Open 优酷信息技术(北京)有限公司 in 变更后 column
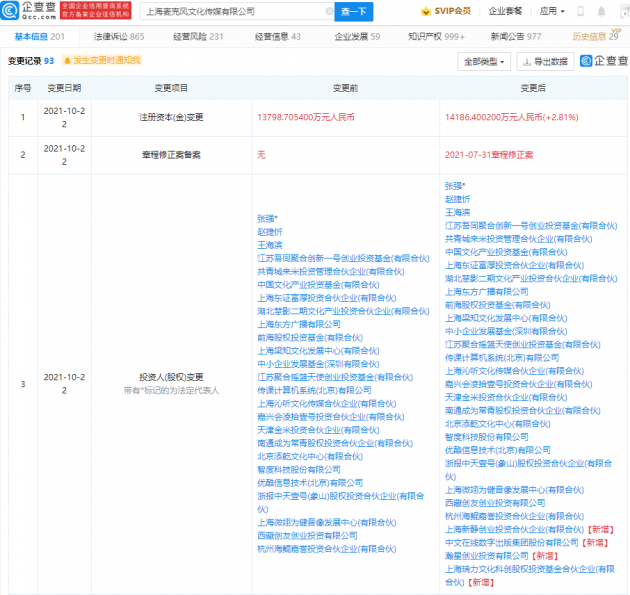Screen dimensions: 630x595 click(x=497, y=450)
